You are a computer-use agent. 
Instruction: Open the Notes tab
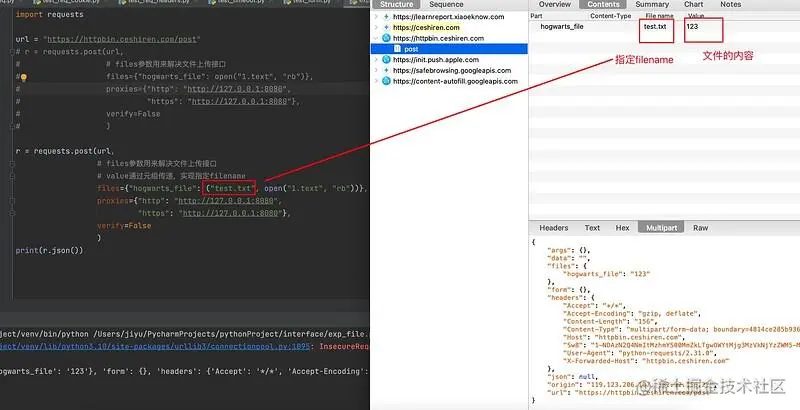pos(731,4)
